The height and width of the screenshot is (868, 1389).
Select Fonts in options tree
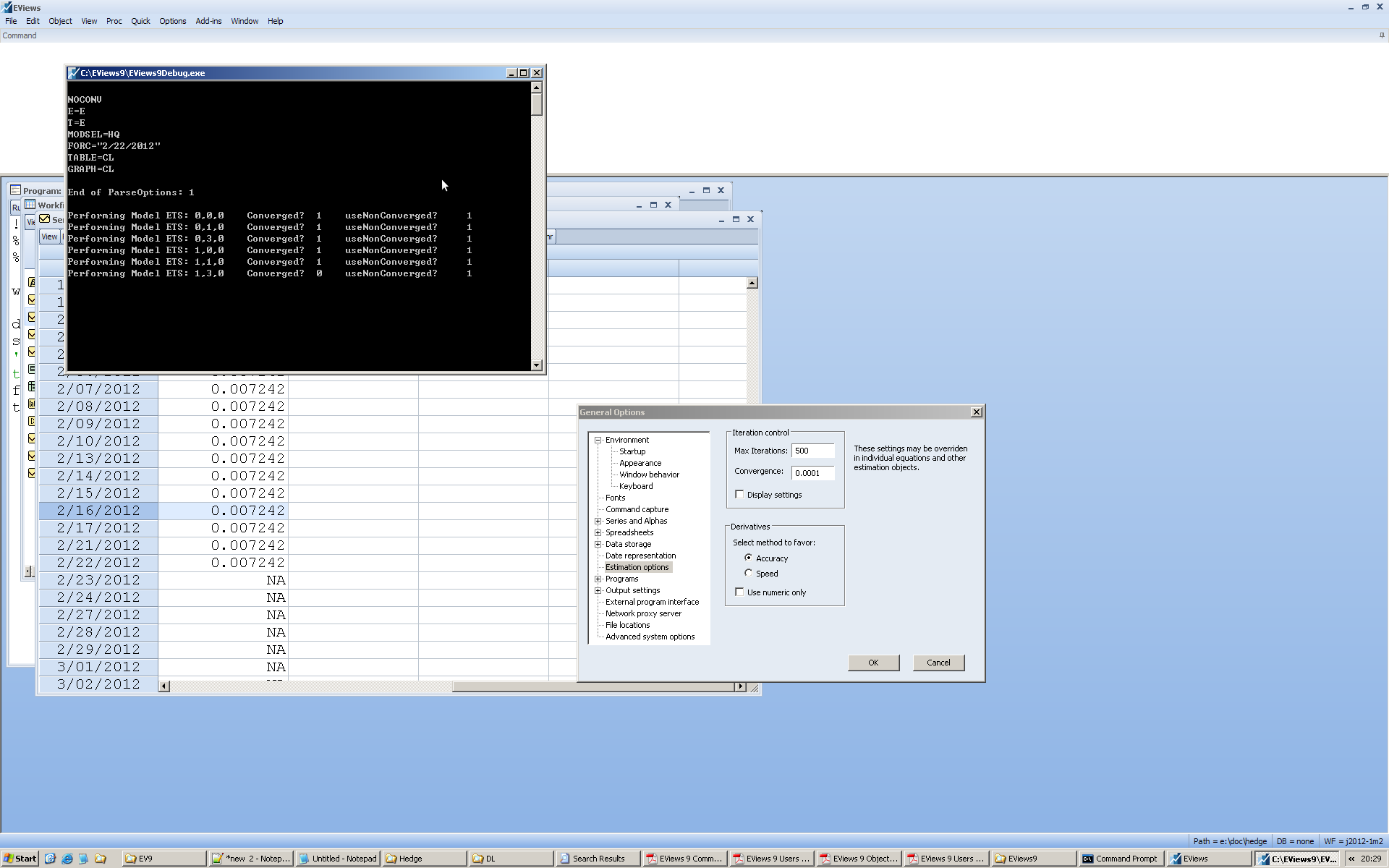[x=615, y=498]
